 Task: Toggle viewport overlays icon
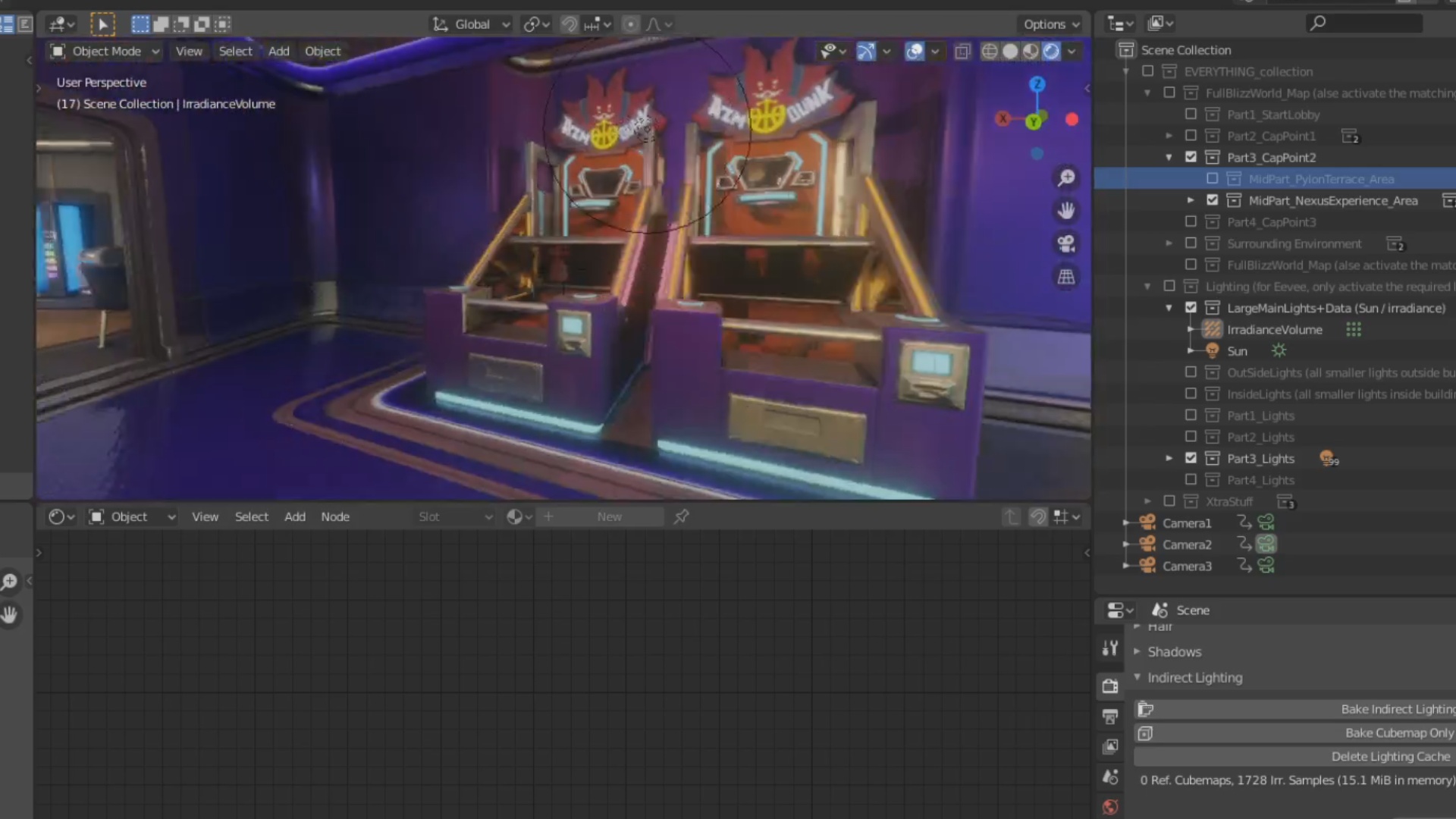(x=915, y=51)
